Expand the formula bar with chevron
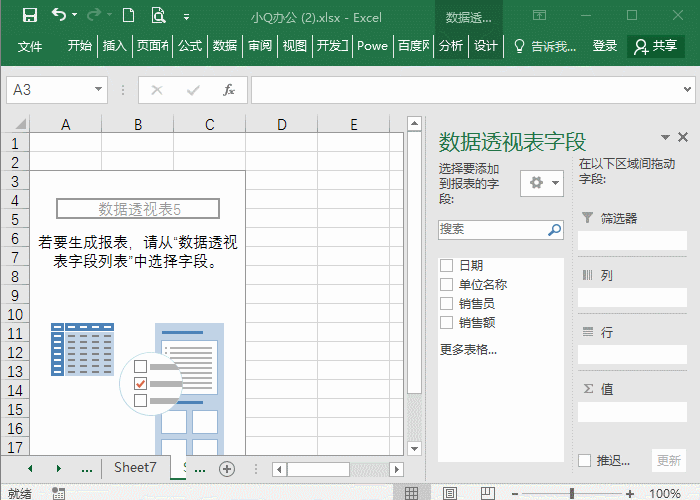700x500 pixels. pos(688,89)
